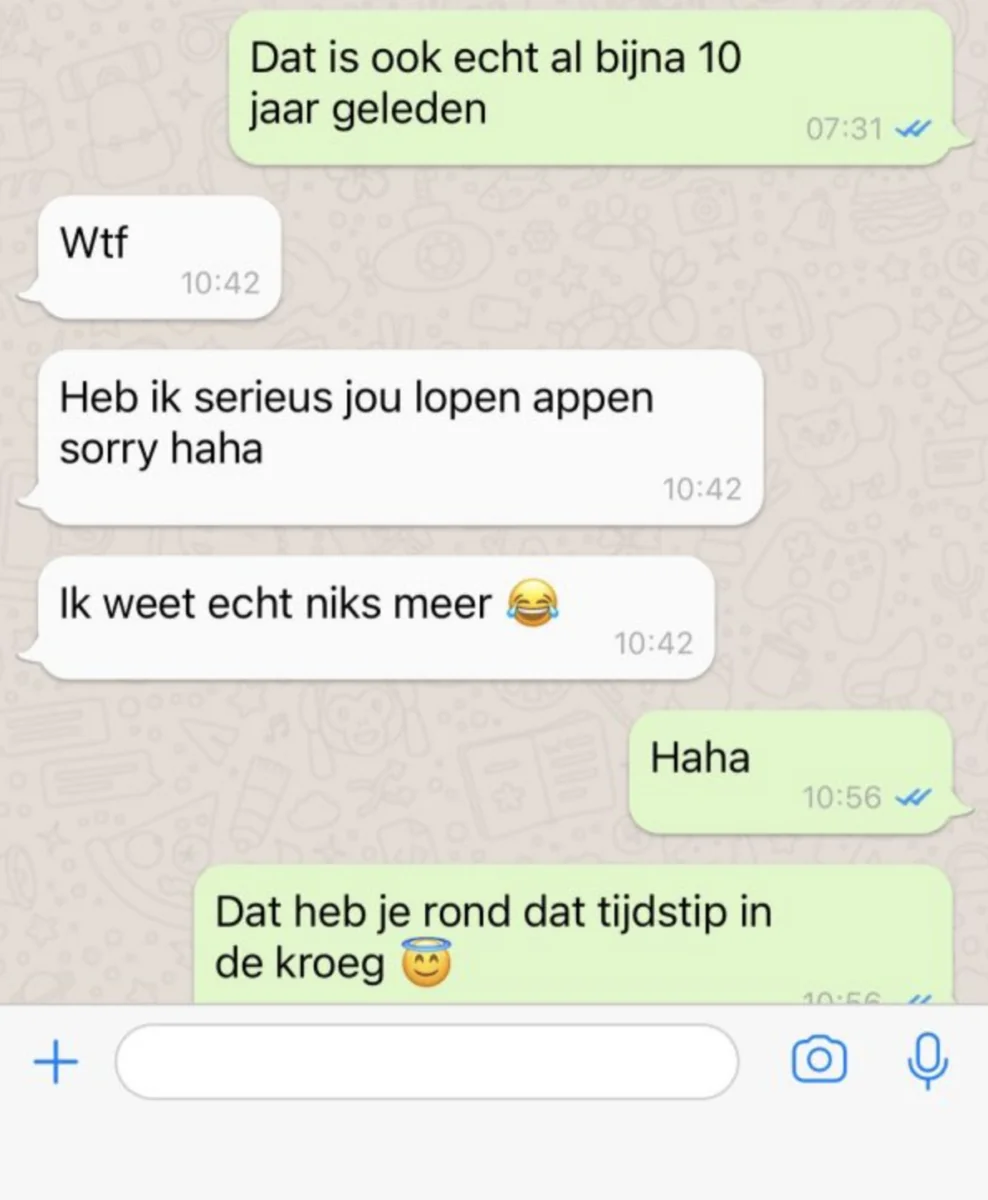Viewport: 988px width, 1200px height.
Task: Tap the microphone voice message icon
Action: point(927,1061)
